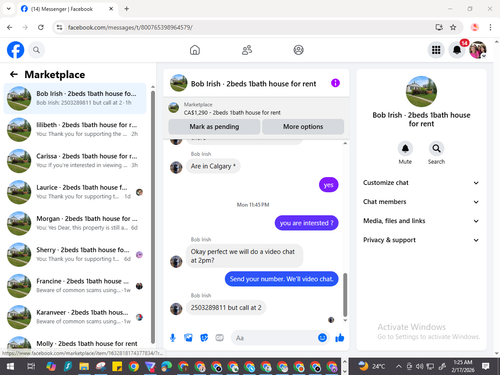
Task: Click the purple 'yes' message bubble
Action: (x=328, y=185)
